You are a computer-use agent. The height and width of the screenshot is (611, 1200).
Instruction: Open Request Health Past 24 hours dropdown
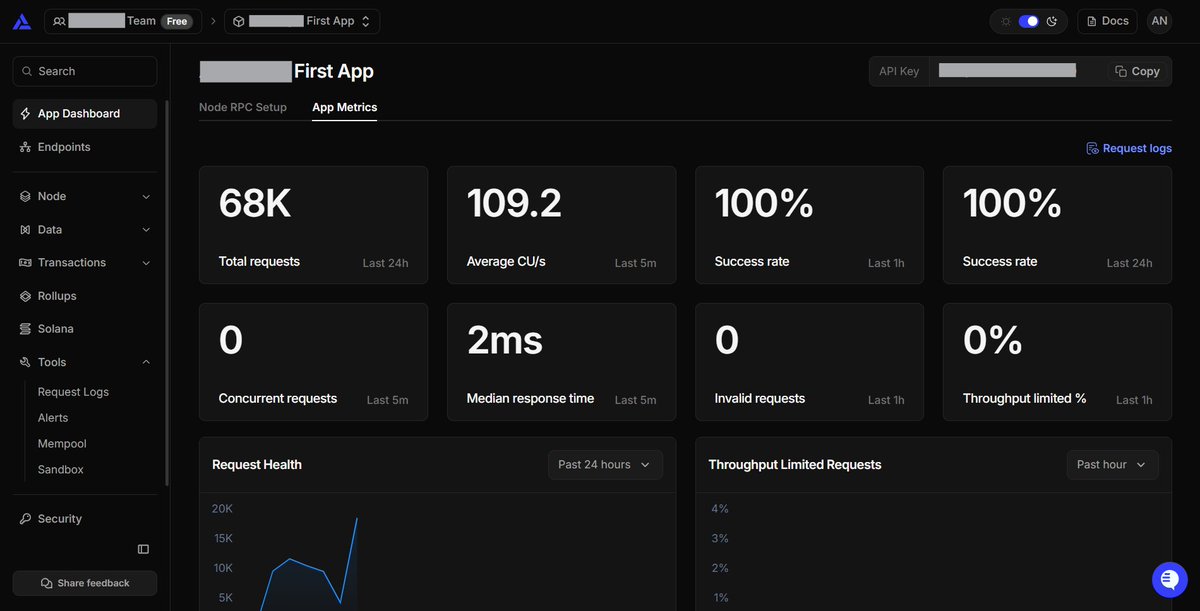pyautogui.click(x=605, y=465)
